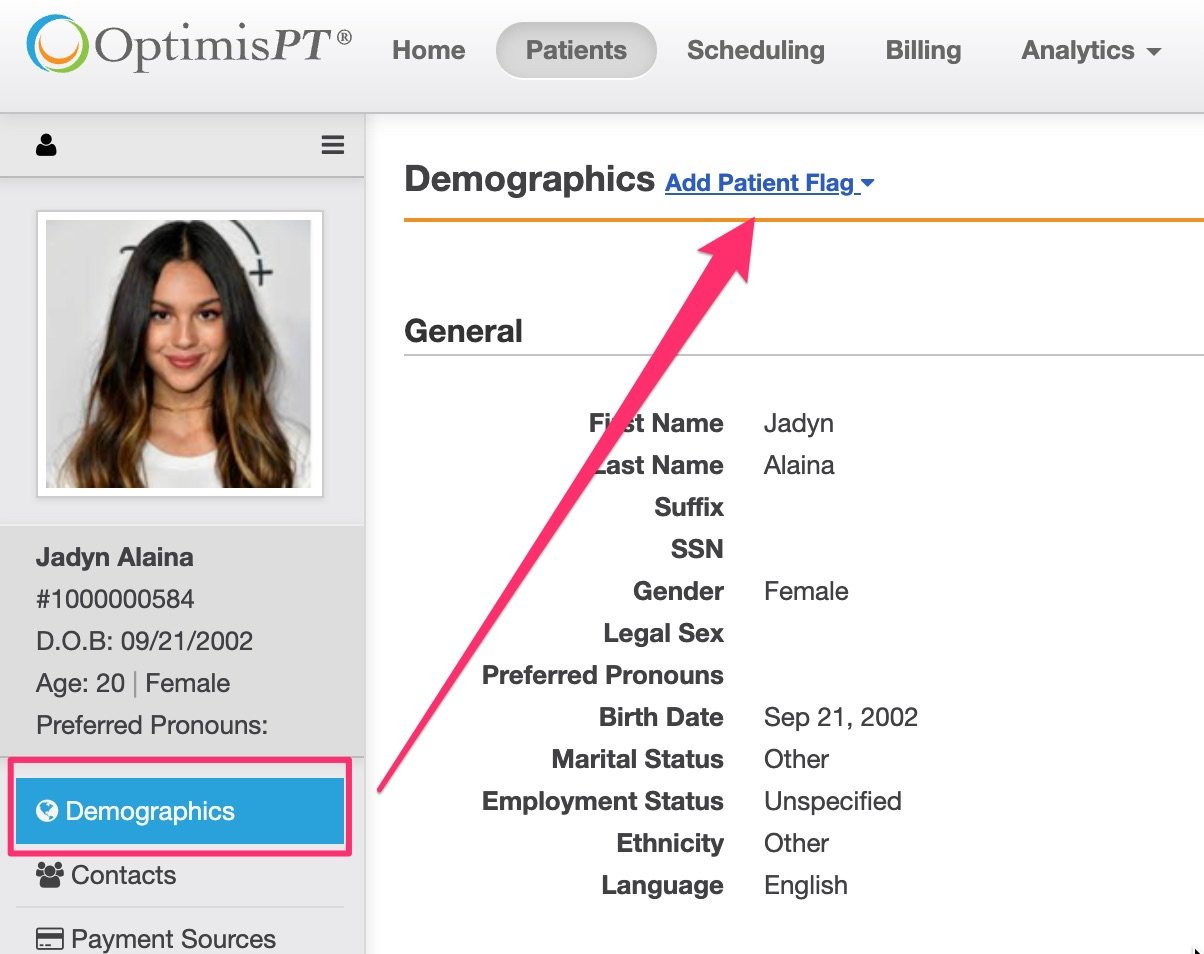
Task: Click patient name Jadyn Alaina in sidebar
Action: [x=115, y=557]
